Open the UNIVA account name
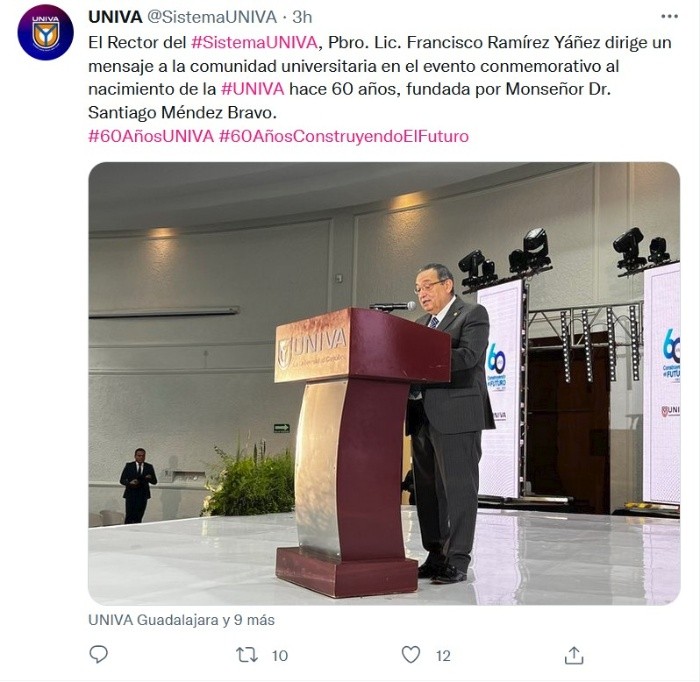The width and height of the screenshot is (700, 682). (115, 17)
